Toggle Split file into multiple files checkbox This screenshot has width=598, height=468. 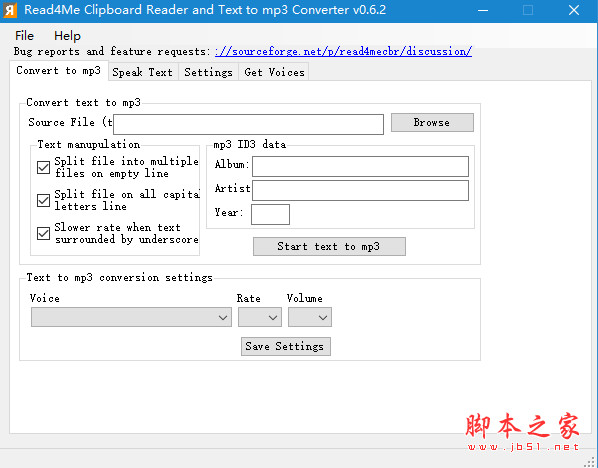tap(43, 167)
